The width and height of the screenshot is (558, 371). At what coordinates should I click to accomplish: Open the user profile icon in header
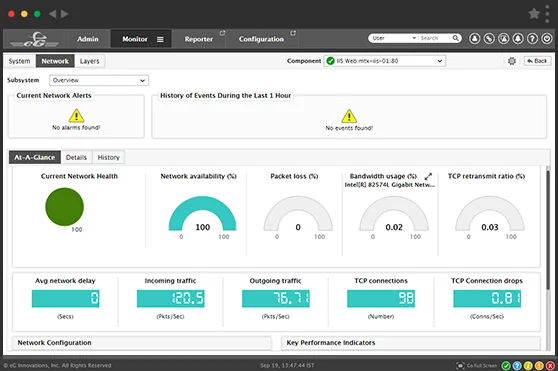point(474,38)
